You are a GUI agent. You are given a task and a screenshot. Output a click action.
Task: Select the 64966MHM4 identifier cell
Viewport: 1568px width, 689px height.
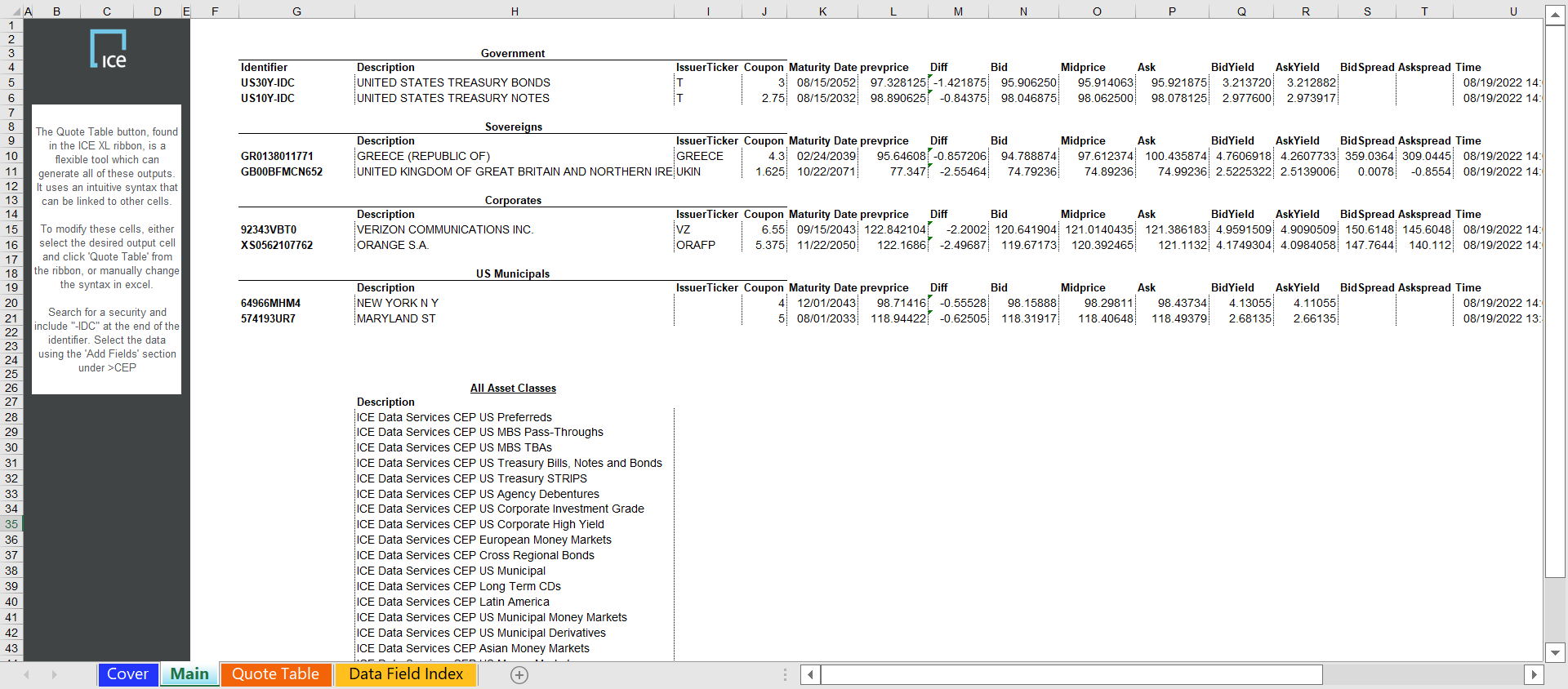coord(296,303)
